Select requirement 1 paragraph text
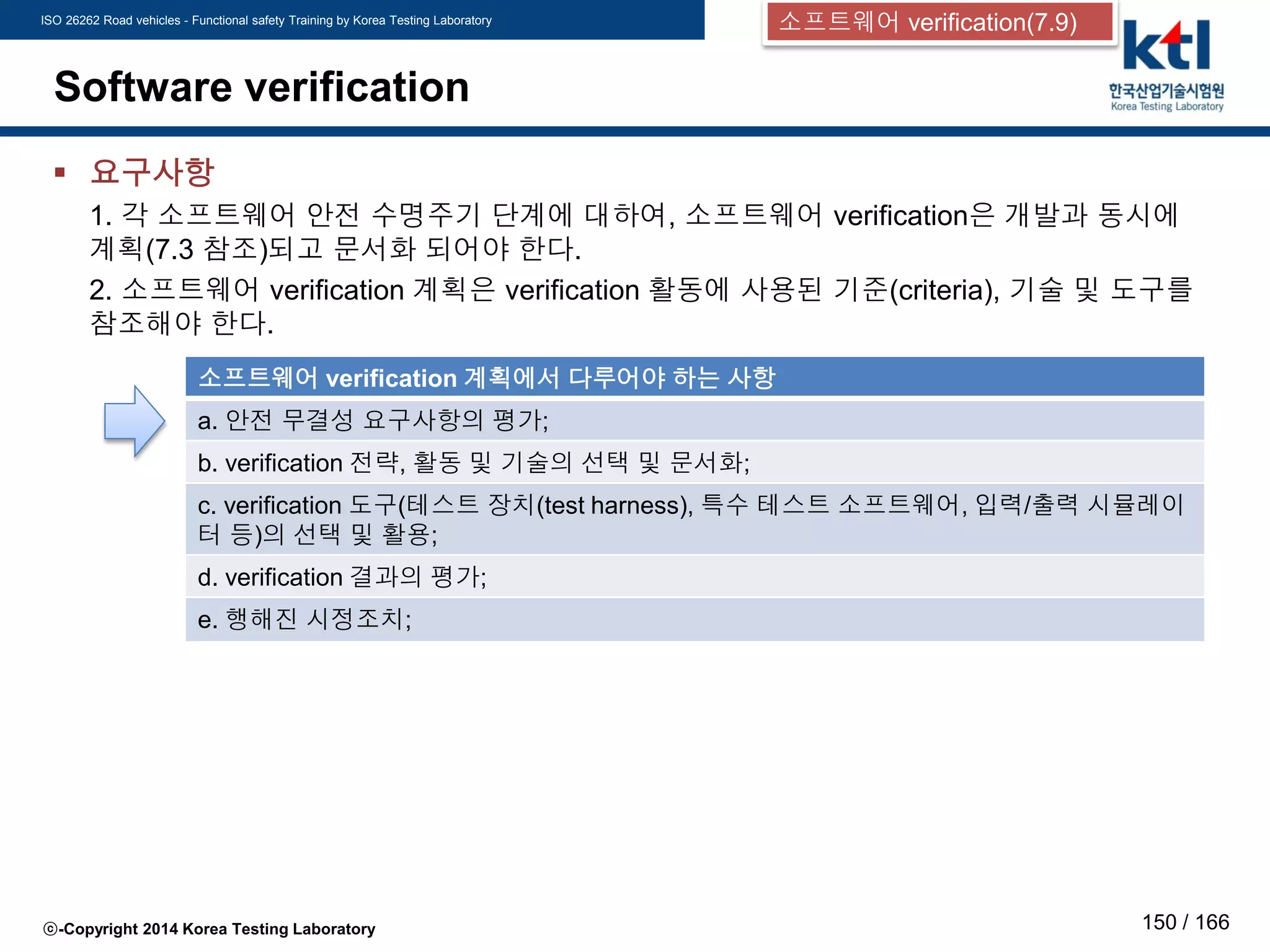Image resolution: width=1270 pixels, height=952 pixels. pos(634,232)
